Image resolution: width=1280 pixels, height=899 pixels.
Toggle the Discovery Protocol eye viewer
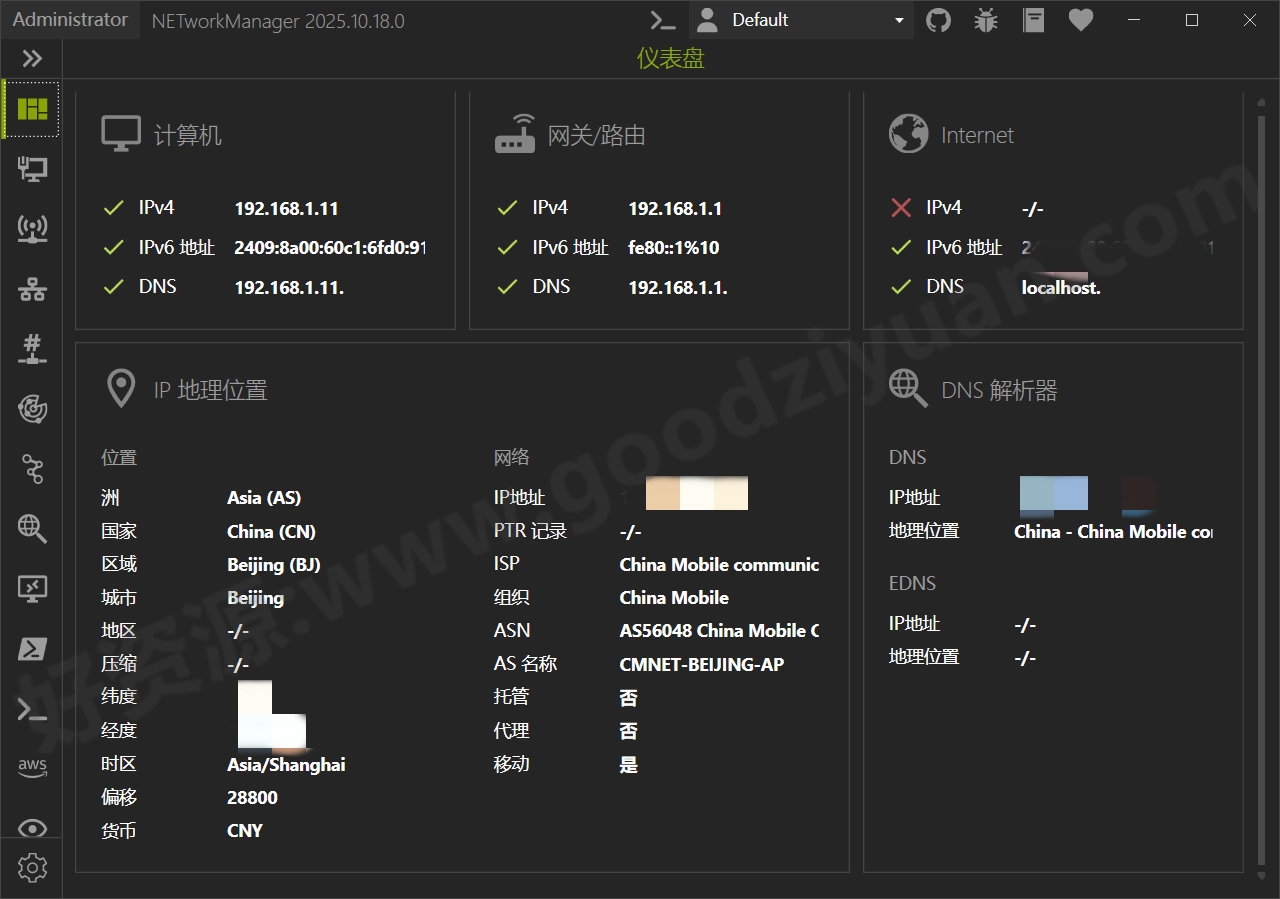click(x=31, y=828)
